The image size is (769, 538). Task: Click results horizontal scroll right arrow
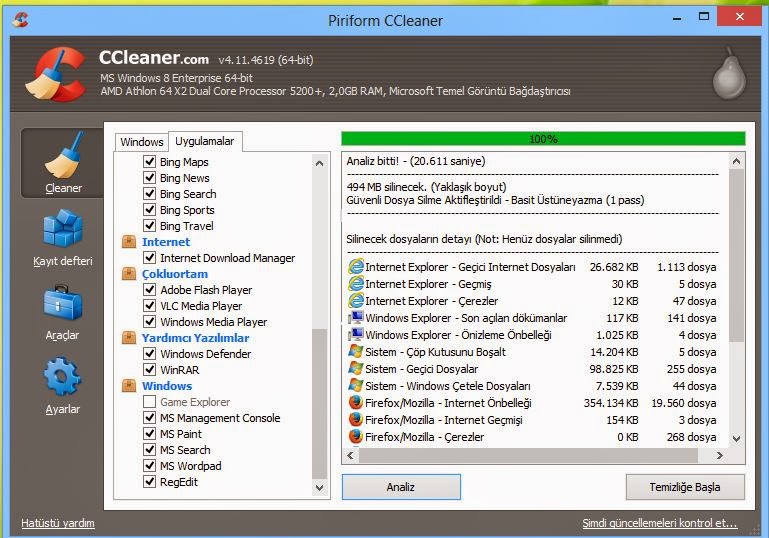[x=719, y=456]
